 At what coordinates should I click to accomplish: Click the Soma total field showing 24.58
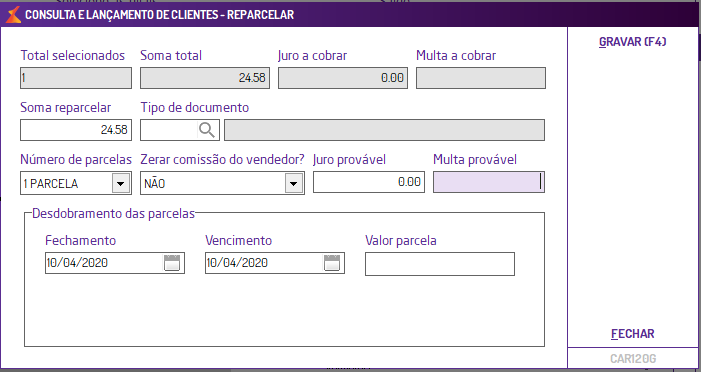click(205, 78)
